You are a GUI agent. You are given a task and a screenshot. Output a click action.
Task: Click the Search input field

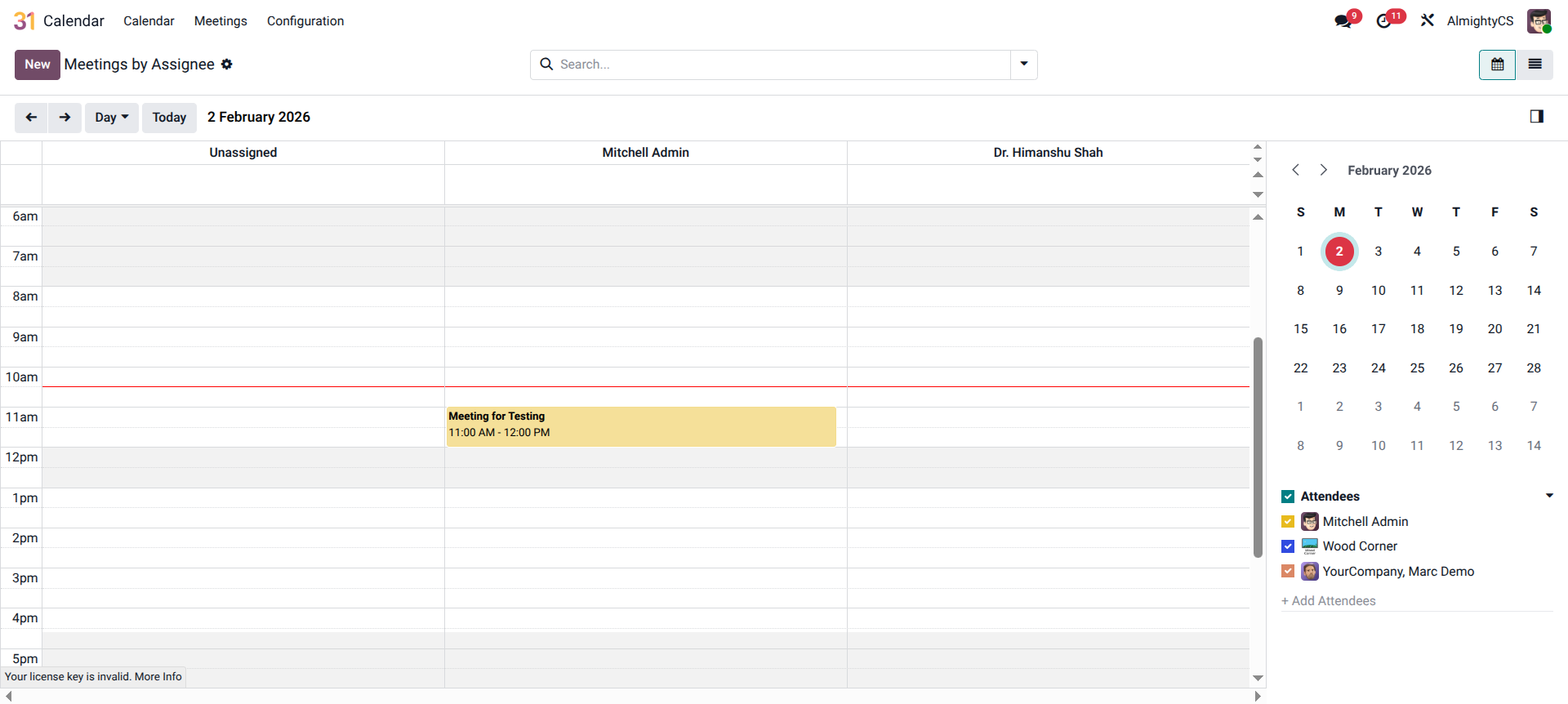pos(776,65)
